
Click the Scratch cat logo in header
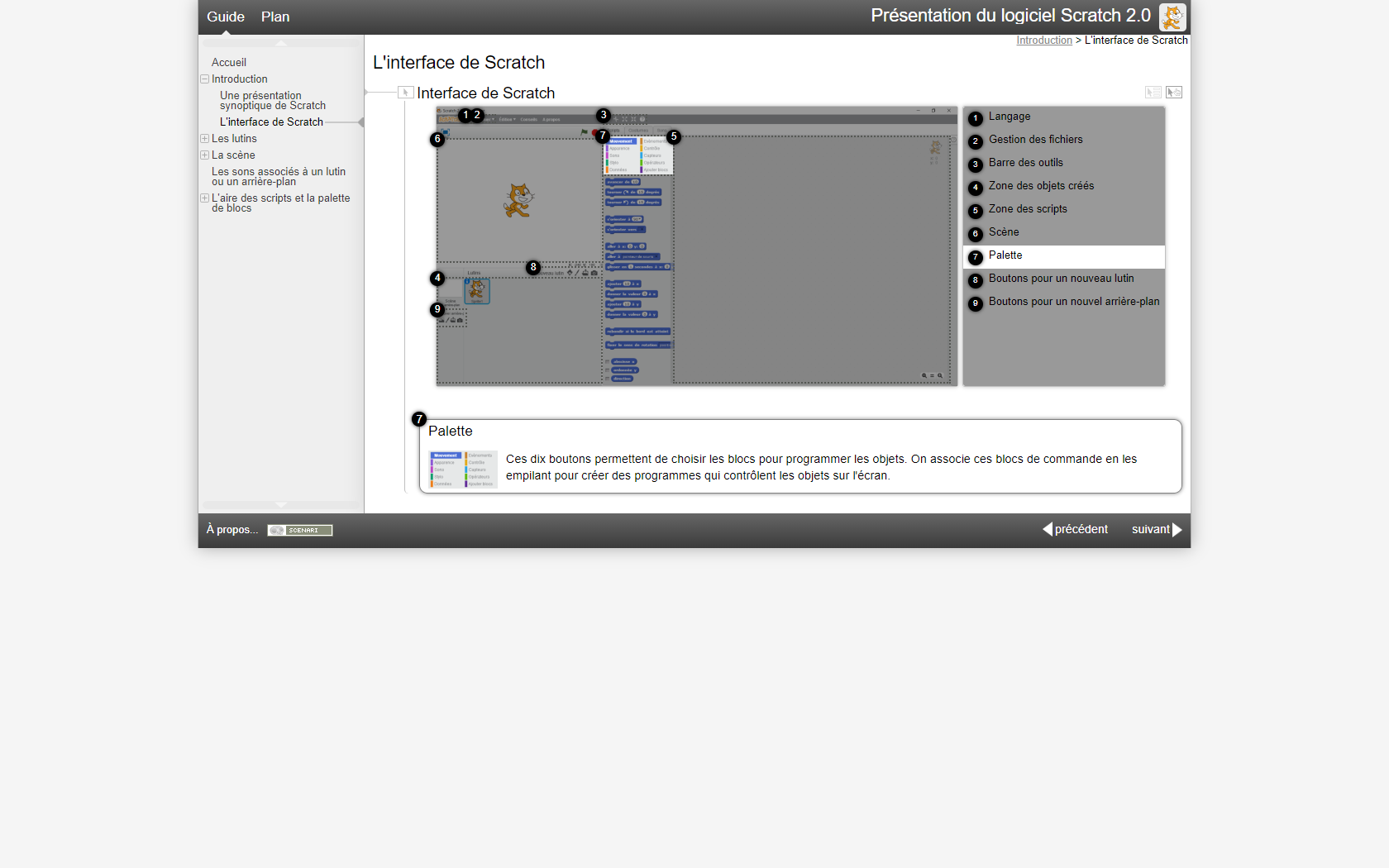1172,17
